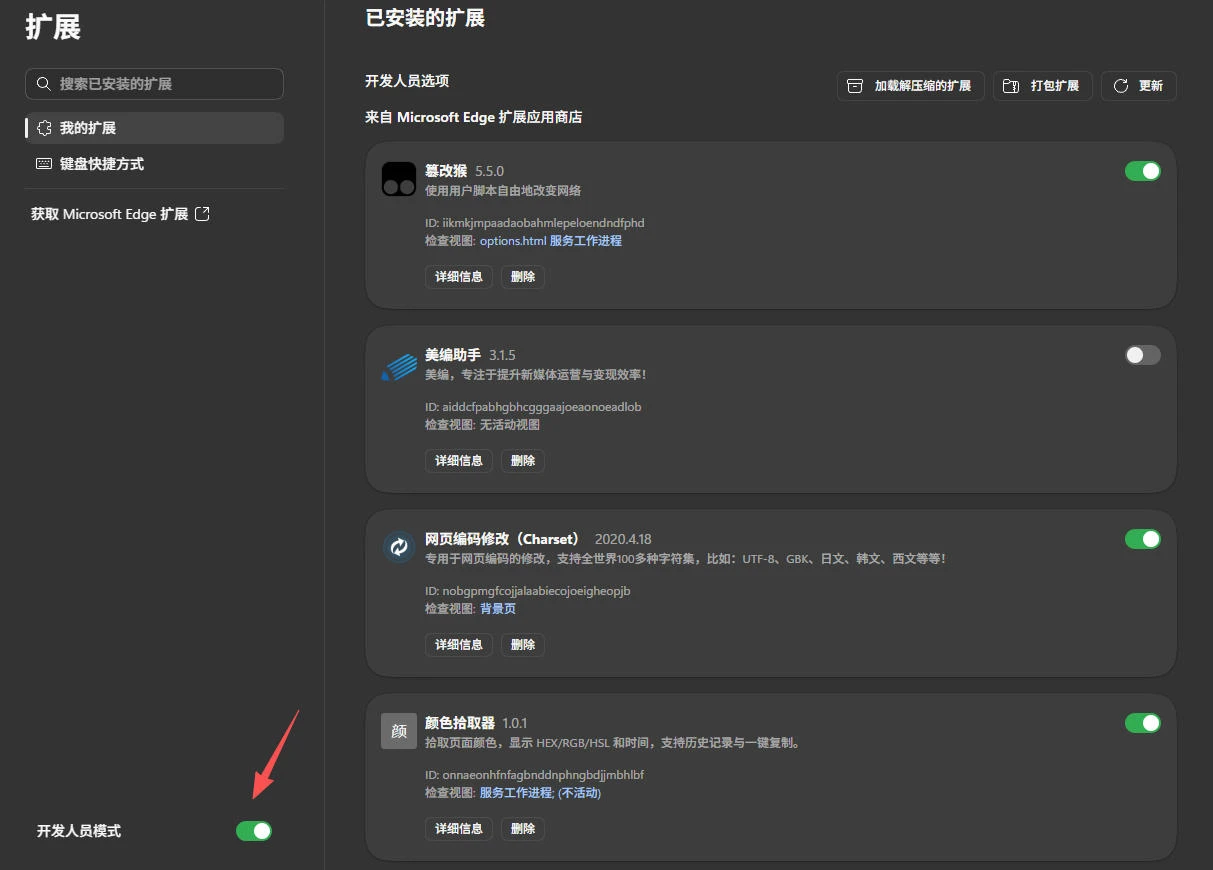Click the 扩展 page title
This screenshot has height=870, width=1213.
pos(53,27)
